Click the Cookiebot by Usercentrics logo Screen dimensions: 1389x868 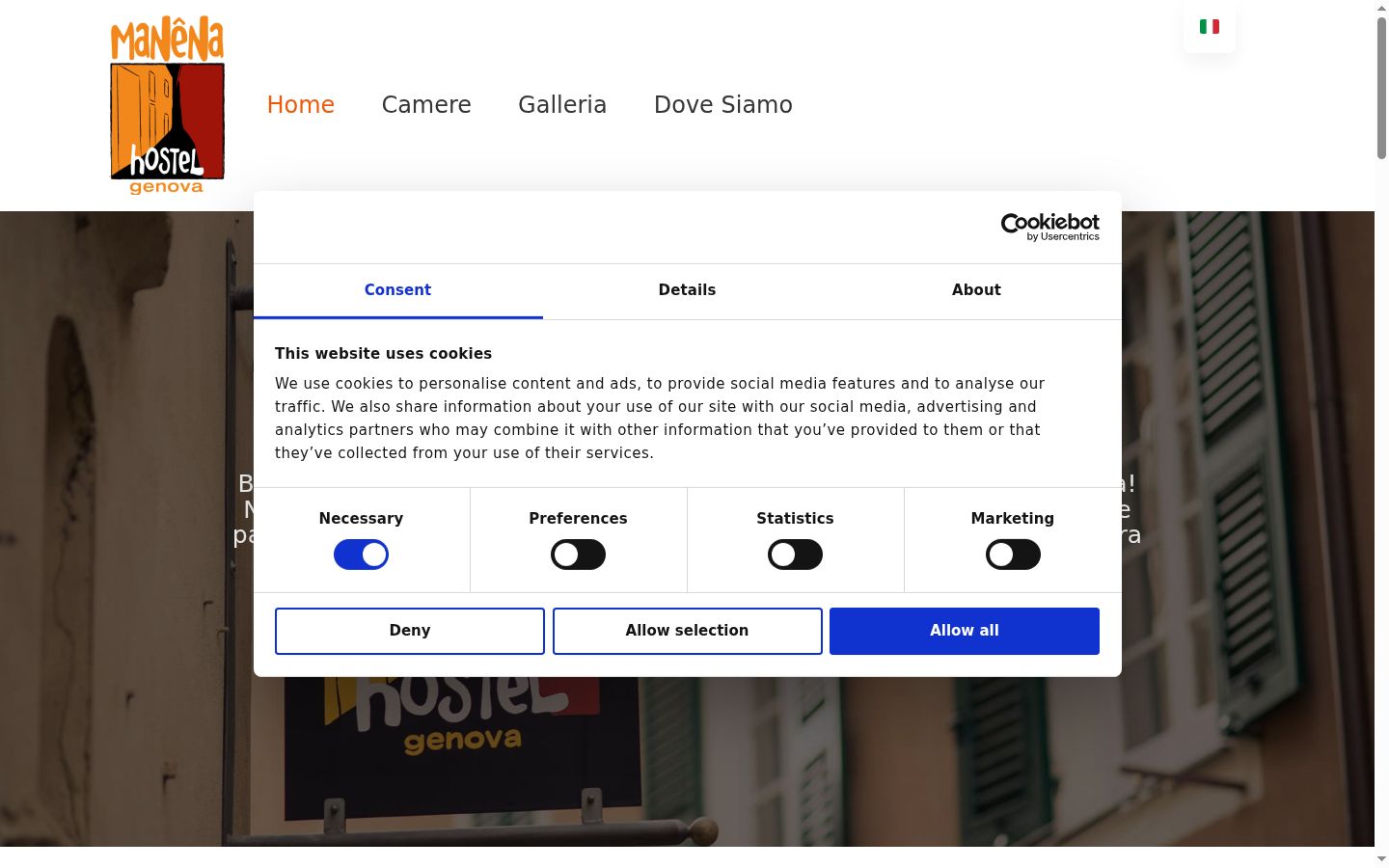(x=1049, y=228)
